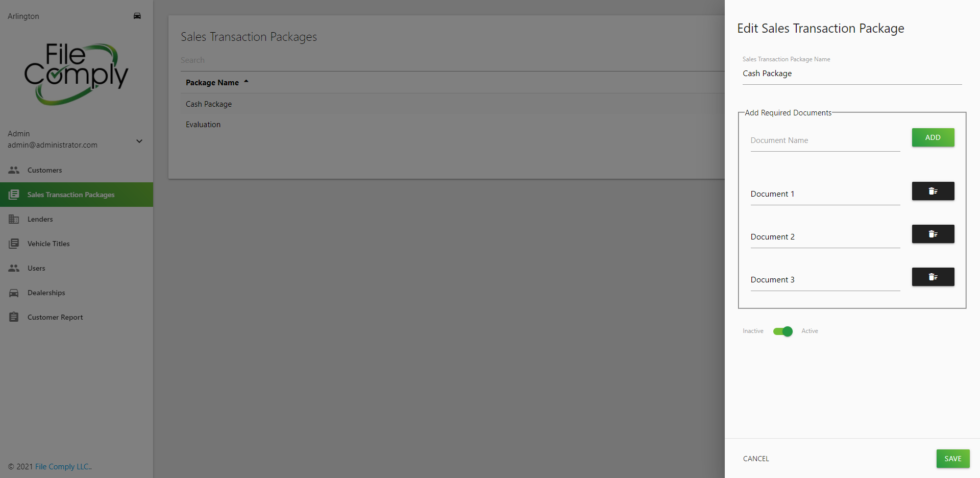Click the car icon beside Arlington
Screen dimensions: 980x478
138,16
